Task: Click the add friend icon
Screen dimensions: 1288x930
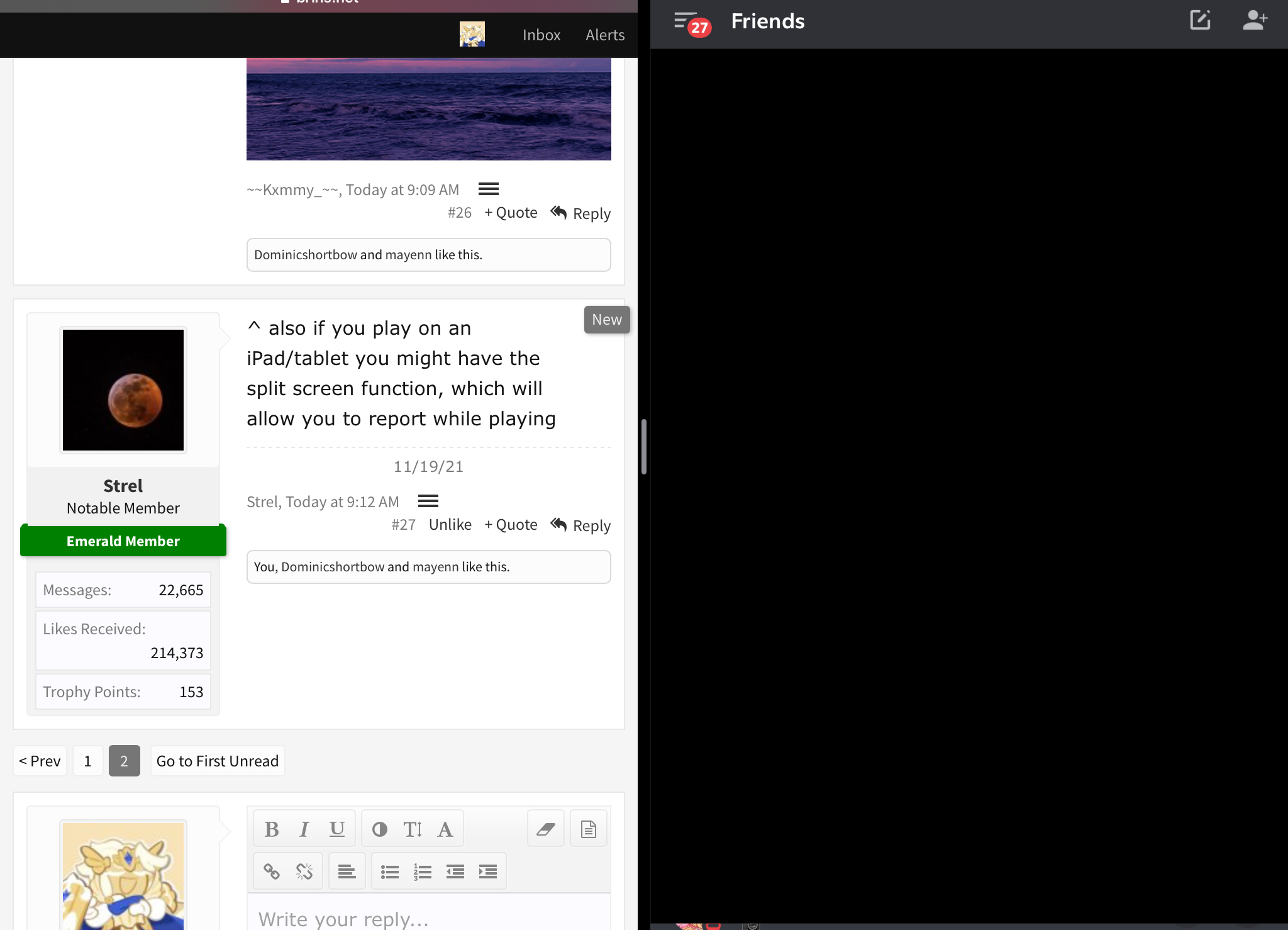Action: (x=1255, y=21)
